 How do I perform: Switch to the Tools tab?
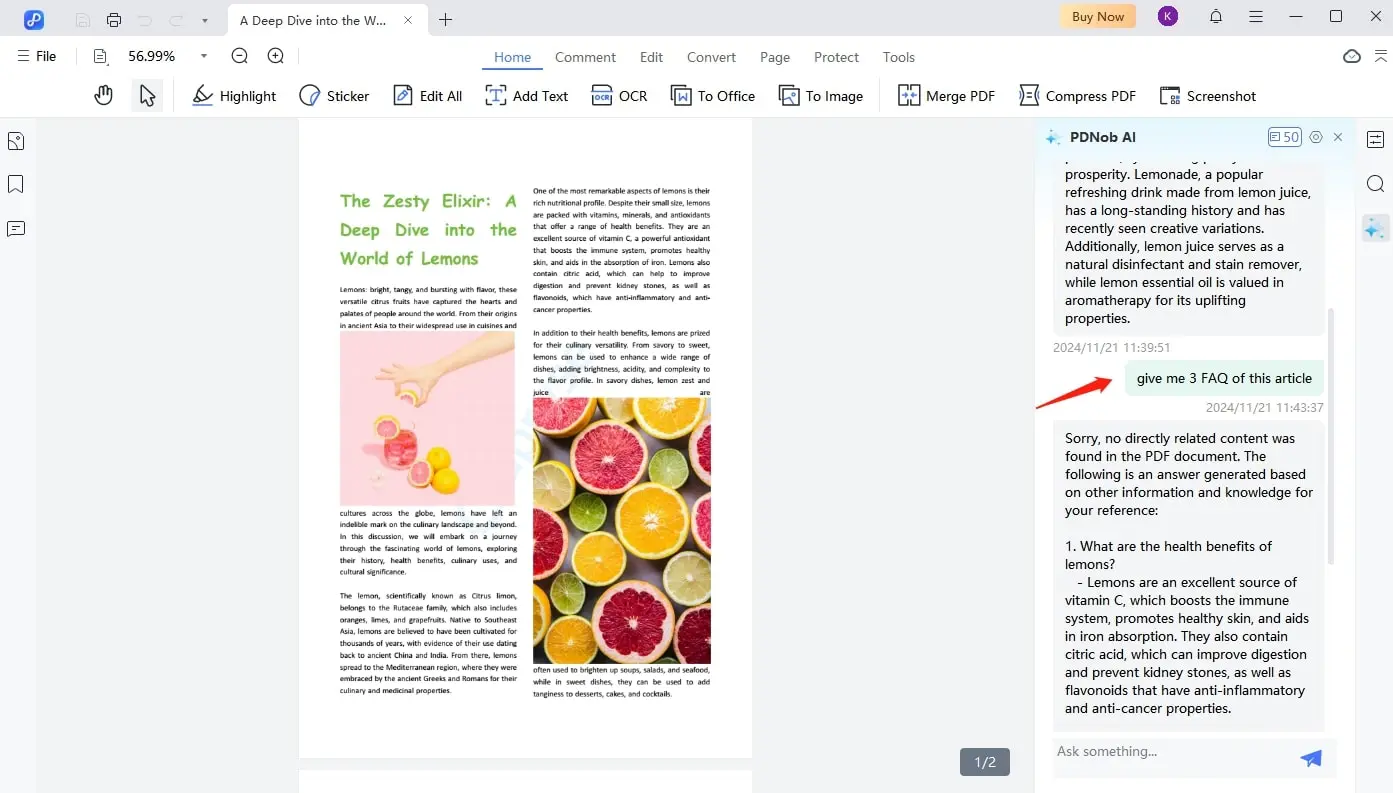pos(899,57)
